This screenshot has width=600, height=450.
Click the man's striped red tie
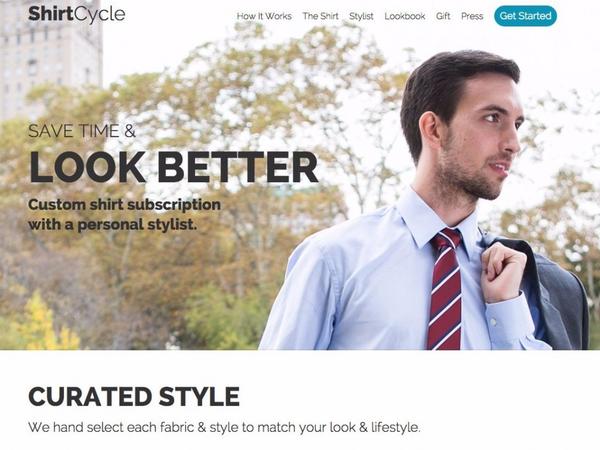[x=445, y=289]
